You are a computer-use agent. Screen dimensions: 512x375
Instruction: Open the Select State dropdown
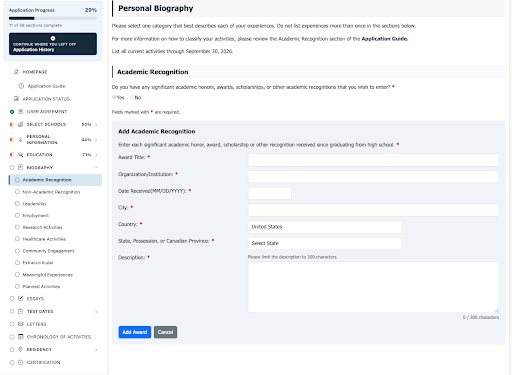tap(325, 243)
